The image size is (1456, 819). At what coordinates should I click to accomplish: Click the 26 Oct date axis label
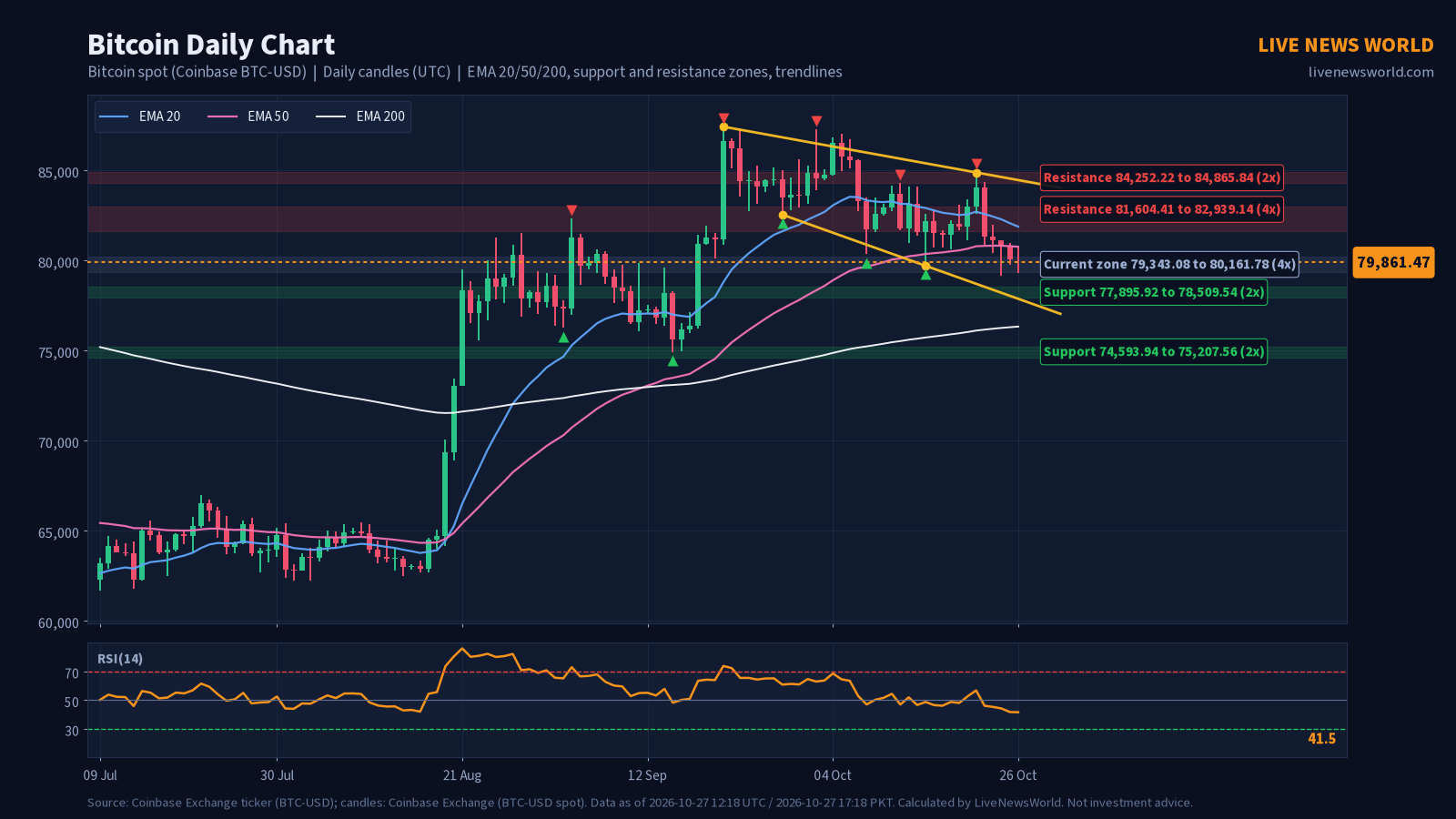pyautogui.click(x=1018, y=775)
